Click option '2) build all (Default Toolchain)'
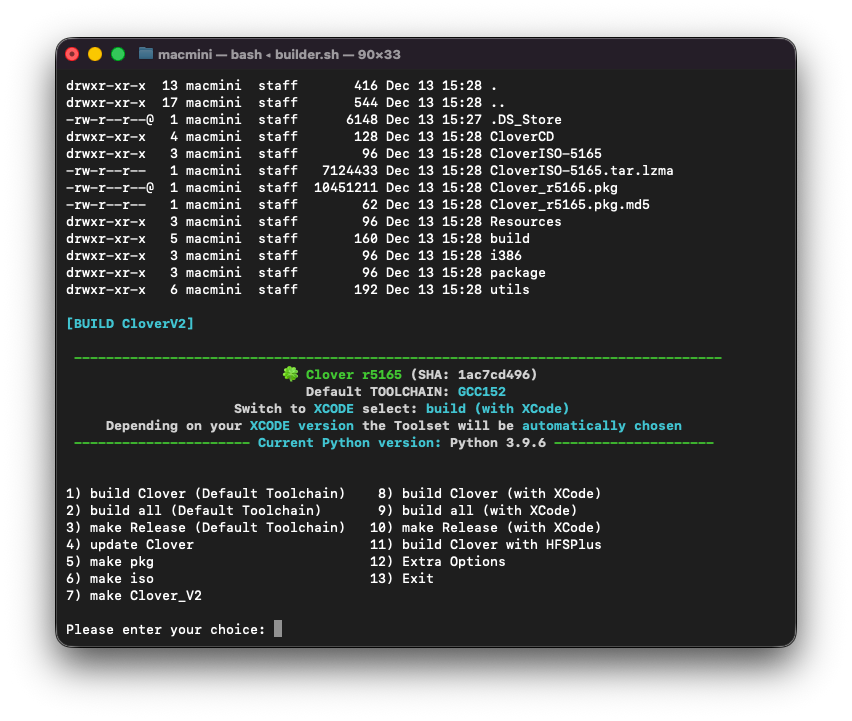Image resolution: width=852 pixels, height=721 pixels. [x=193, y=510]
